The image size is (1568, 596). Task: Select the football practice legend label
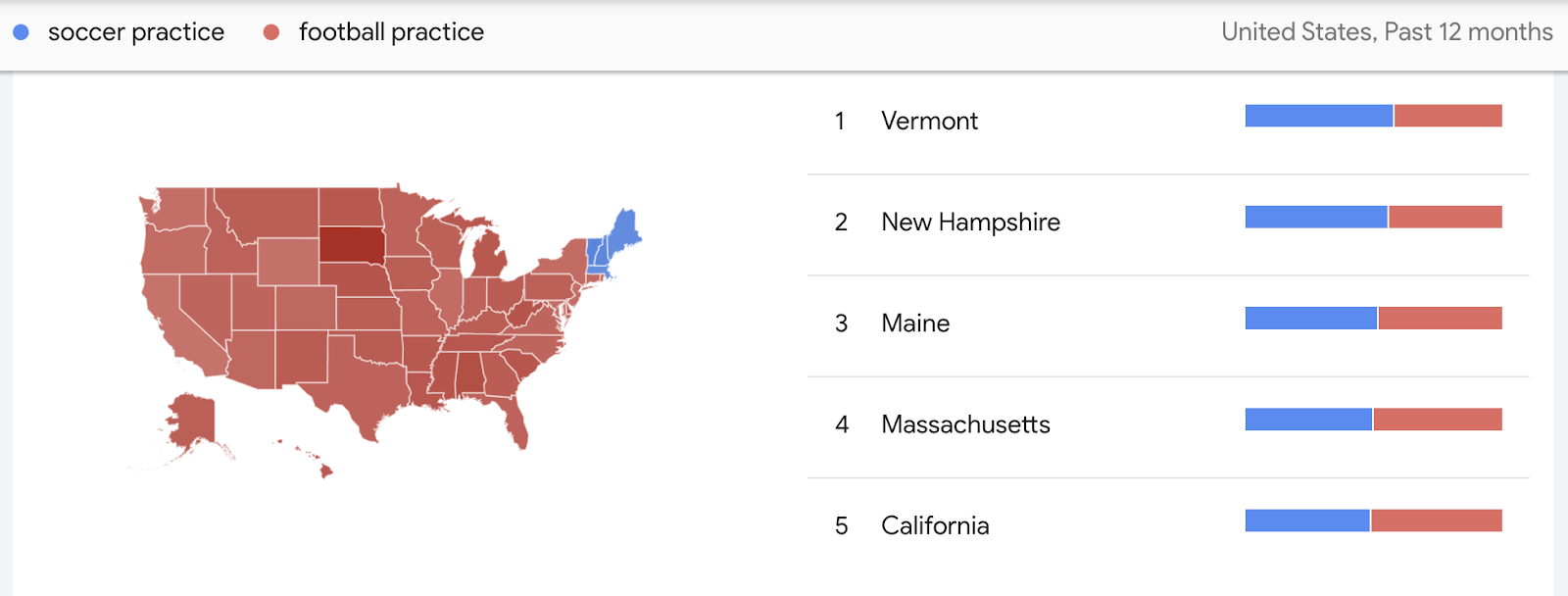point(391,32)
